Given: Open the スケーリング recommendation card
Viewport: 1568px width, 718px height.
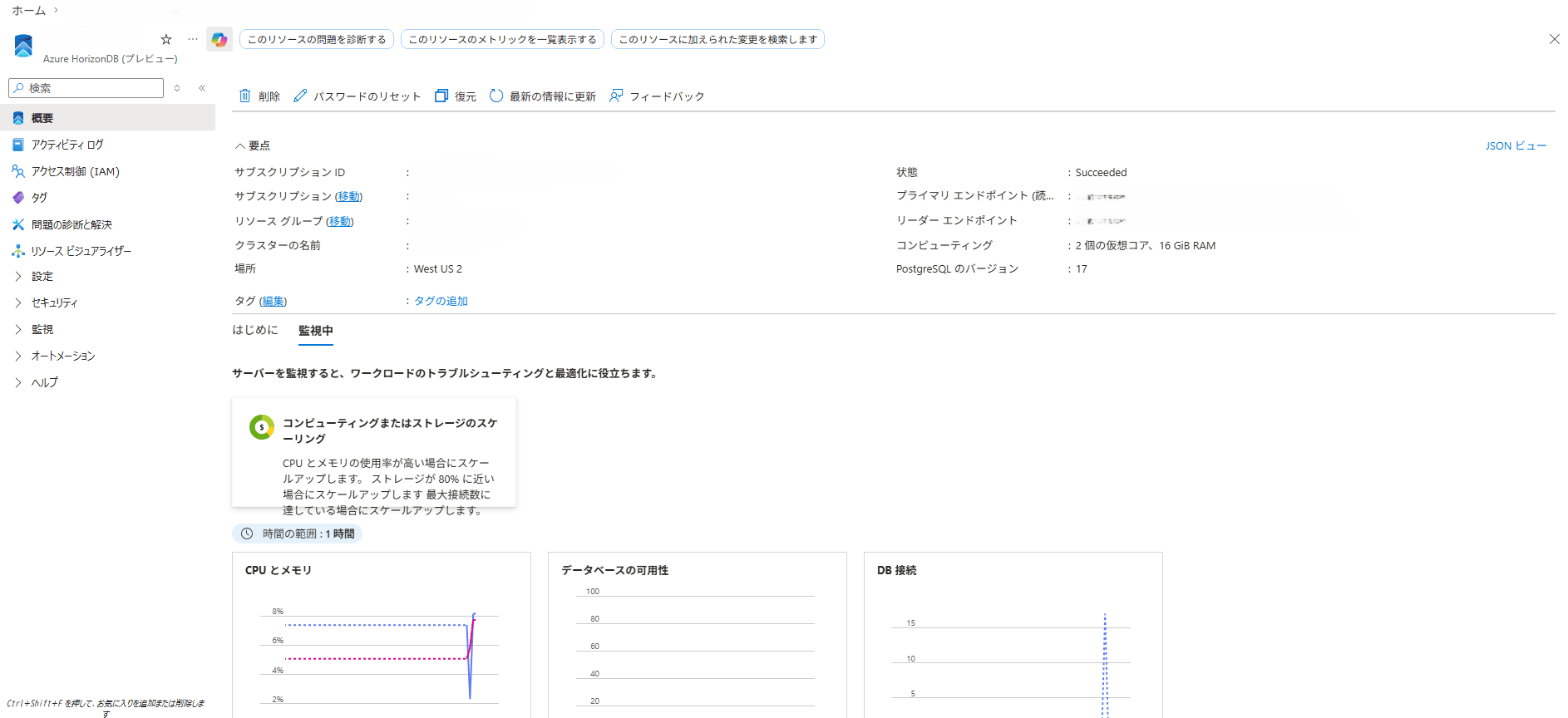Looking at the screenshot, I should (374, 452).
